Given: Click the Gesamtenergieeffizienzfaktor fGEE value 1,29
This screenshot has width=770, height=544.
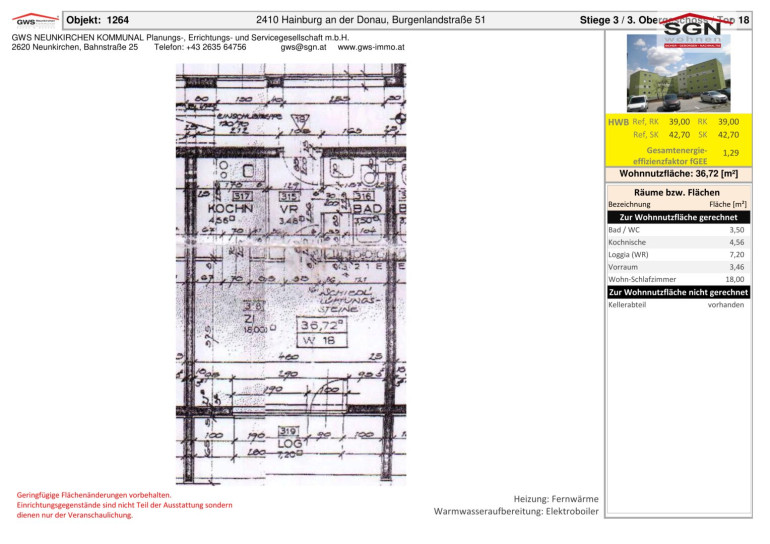Looking at the screenshot, I should (x=730, y=153).
